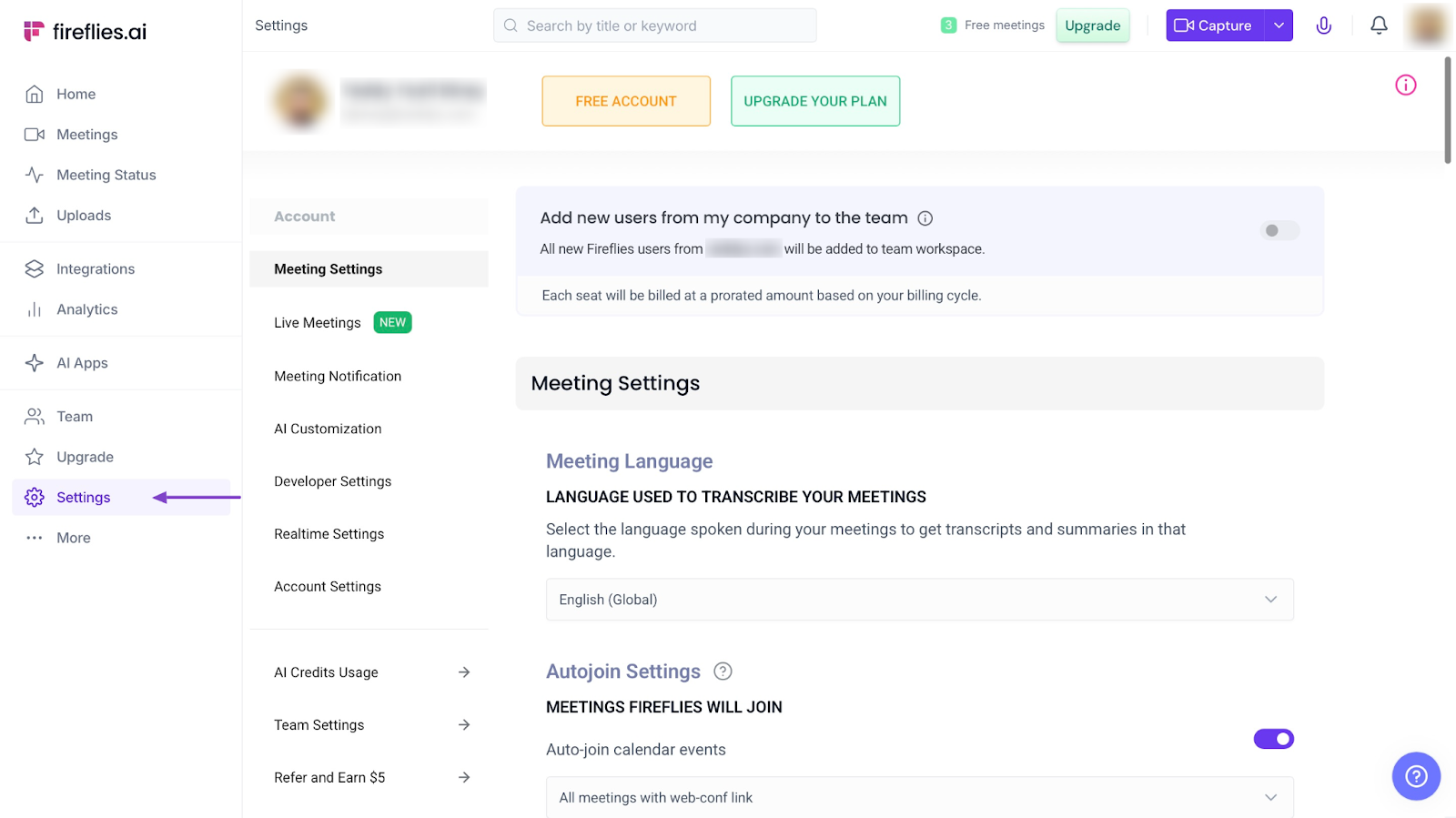Open notifications bell icon

point(1380,25)
